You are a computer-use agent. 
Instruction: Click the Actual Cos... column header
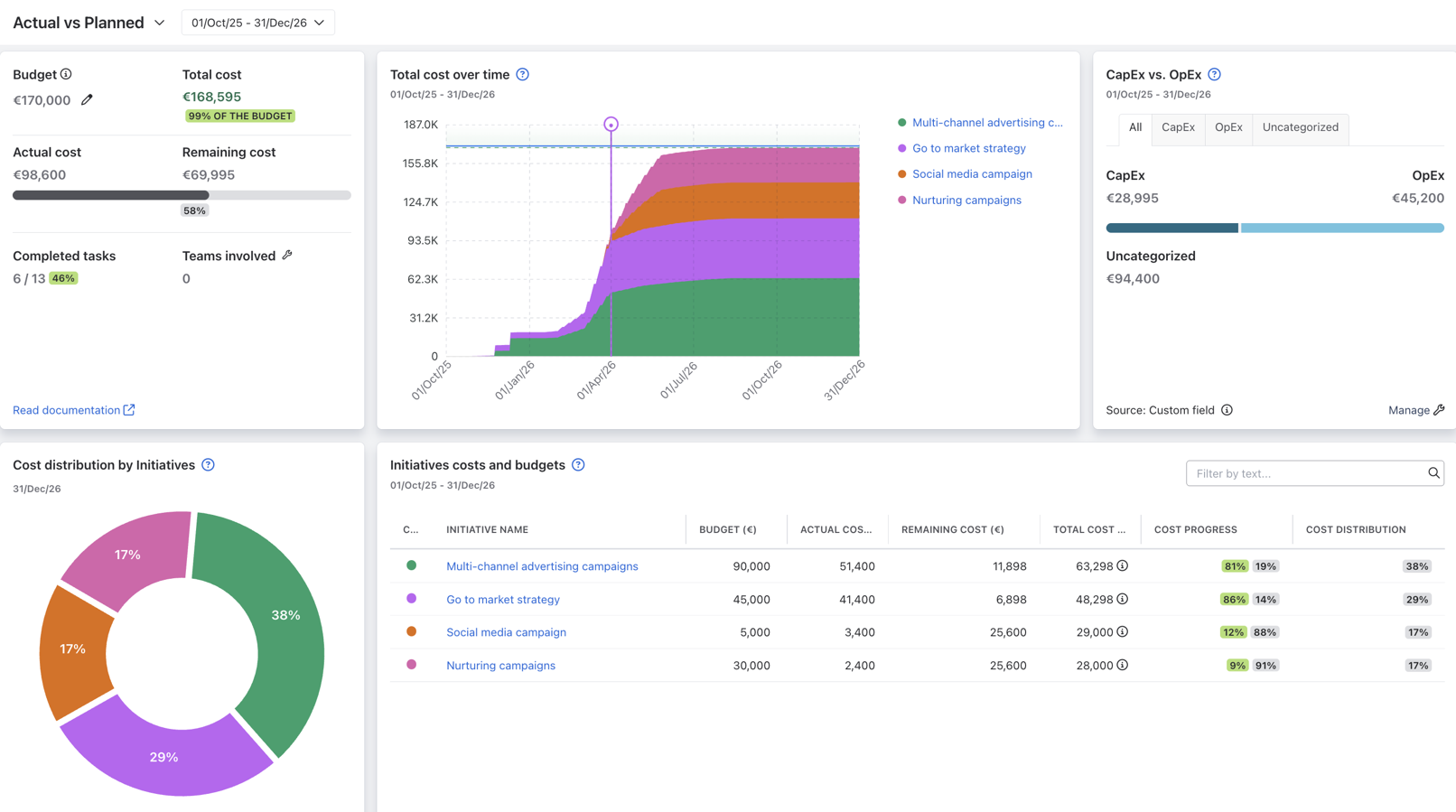click(836, 530)
